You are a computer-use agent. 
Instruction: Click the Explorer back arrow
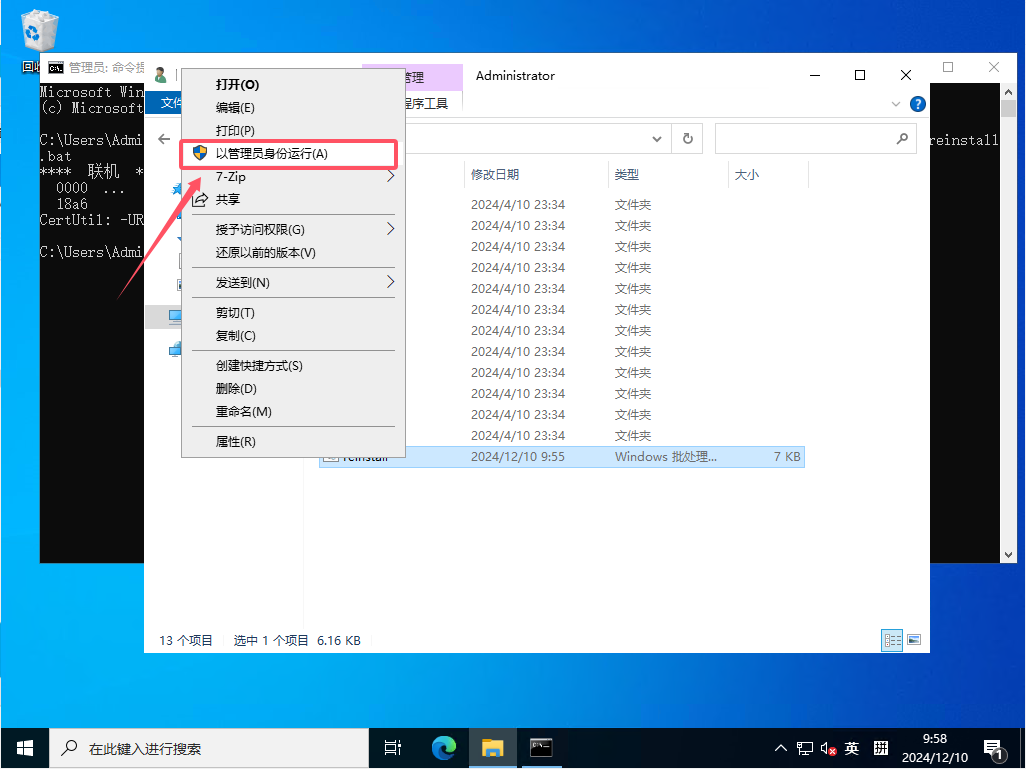[x=164, y=139]
